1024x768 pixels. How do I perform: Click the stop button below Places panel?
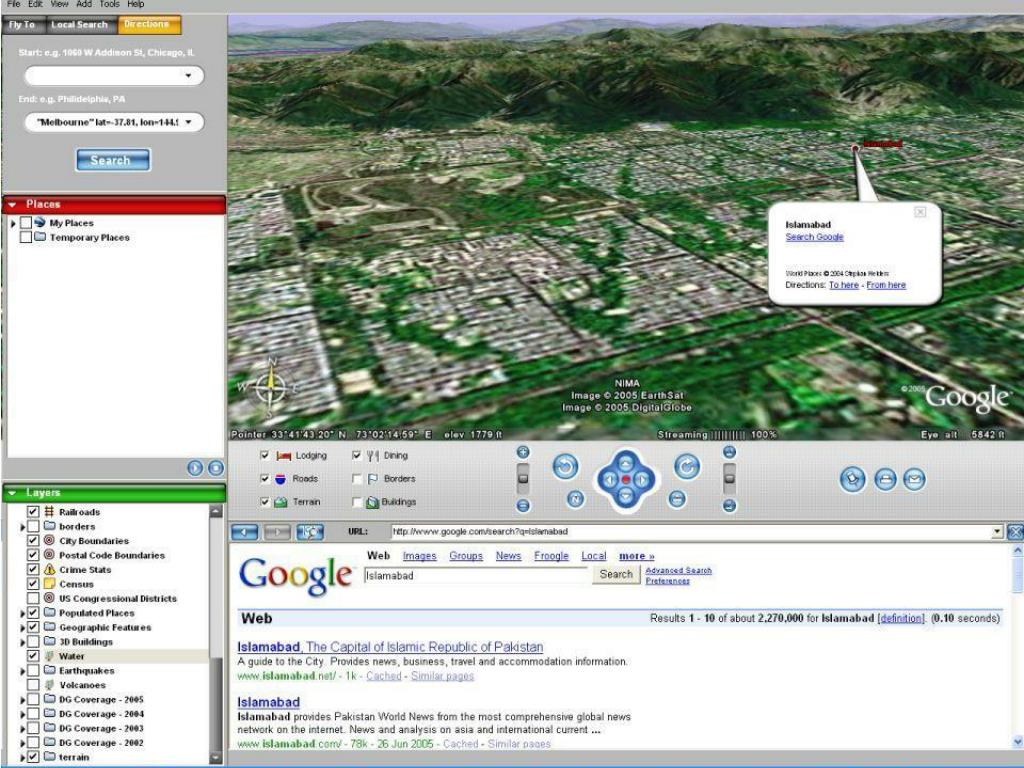point(216,468)
